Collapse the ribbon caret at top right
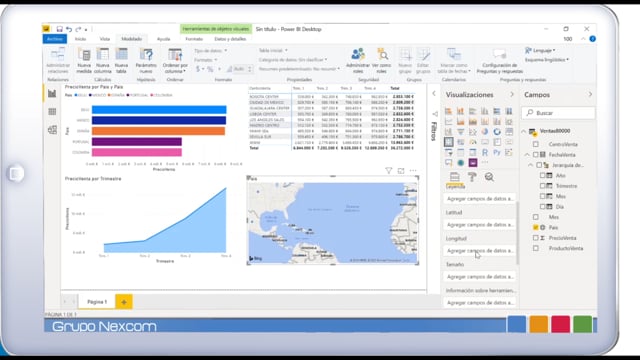640x360 pixels. point(583,39)
